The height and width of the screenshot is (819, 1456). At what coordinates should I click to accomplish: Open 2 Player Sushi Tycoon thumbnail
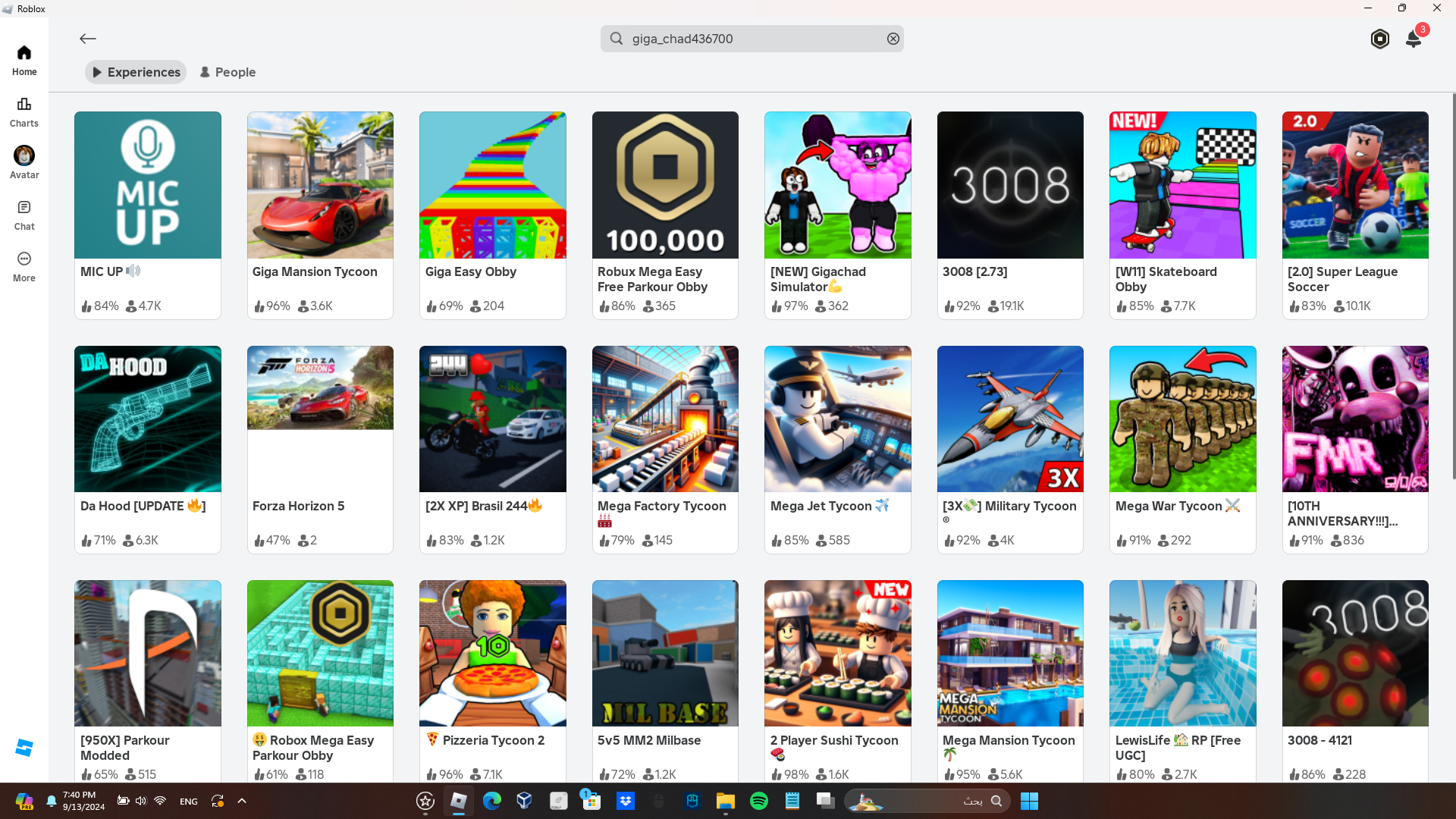[838, 654]
